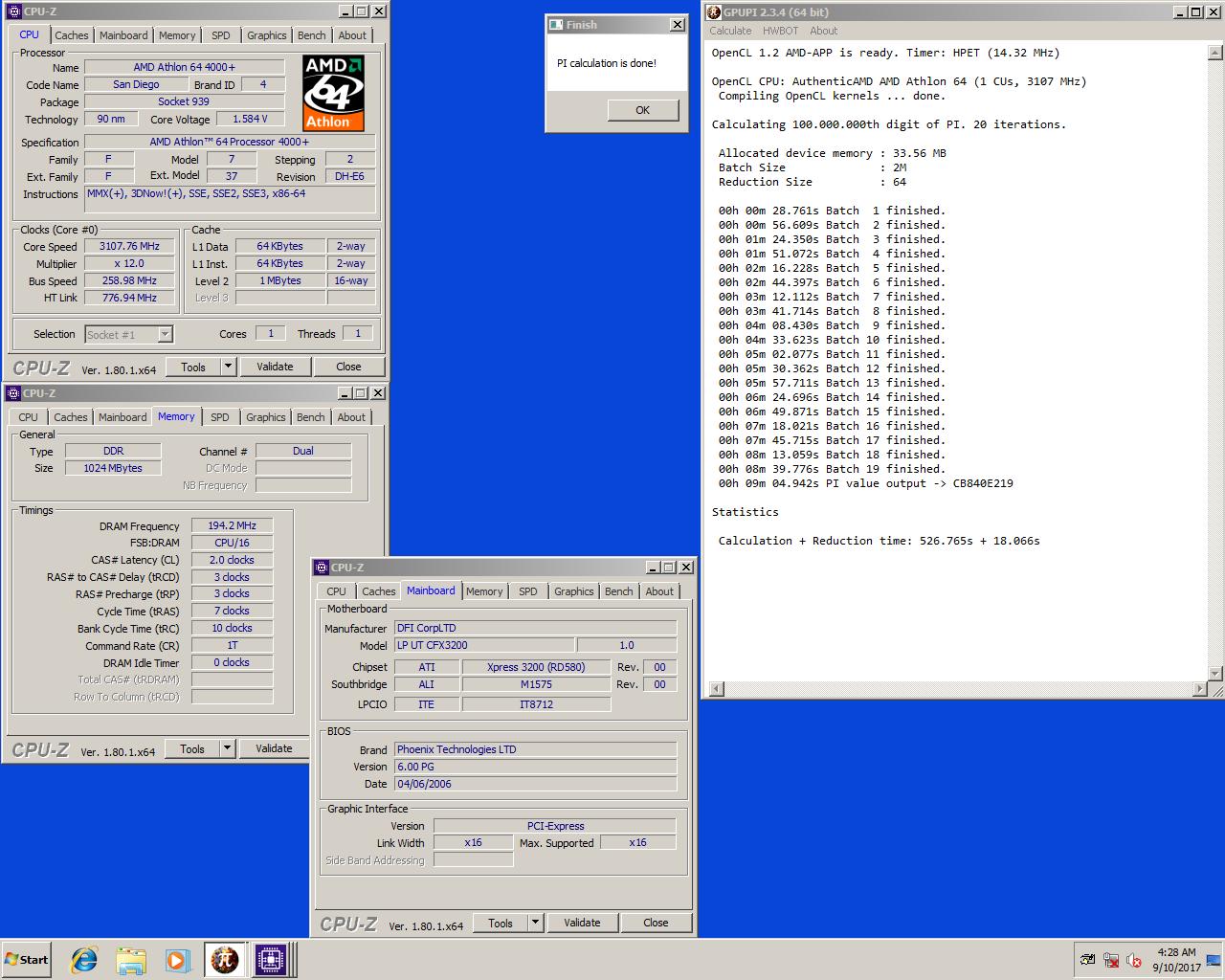This screenshot has height=980, width=1225.
Task: Click GPUPI horizontal scrollbar right arrow
Action: (1200, 689)
